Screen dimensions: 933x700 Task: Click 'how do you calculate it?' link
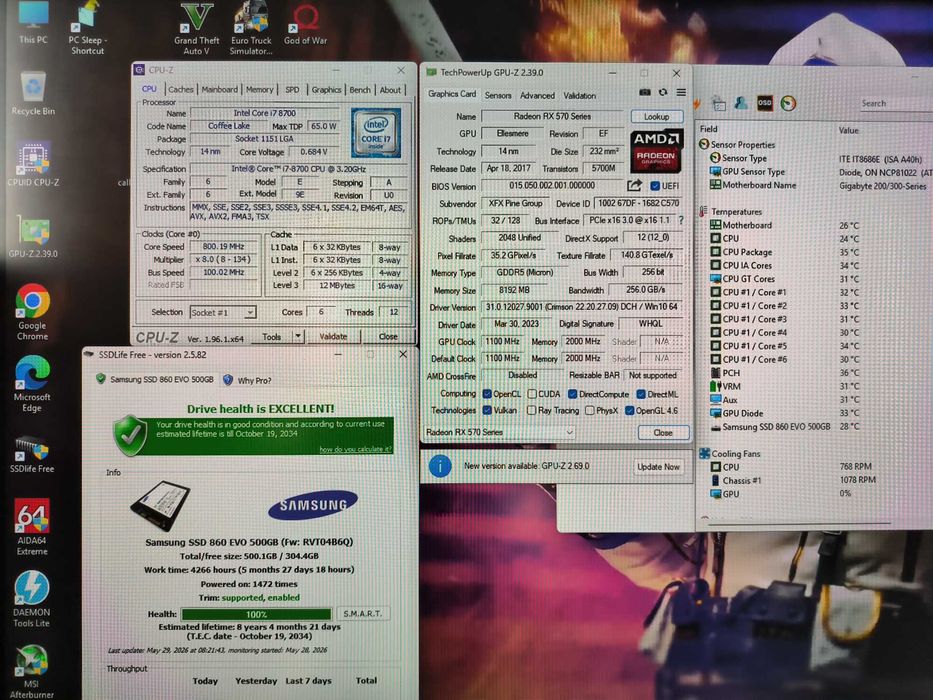click(x=355, y=449)
